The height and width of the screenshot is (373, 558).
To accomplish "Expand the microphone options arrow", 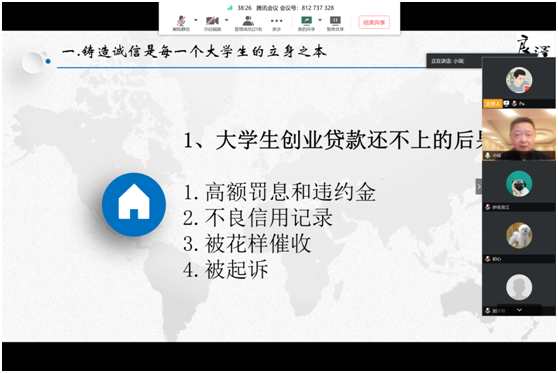I will (x=196, y=20).
